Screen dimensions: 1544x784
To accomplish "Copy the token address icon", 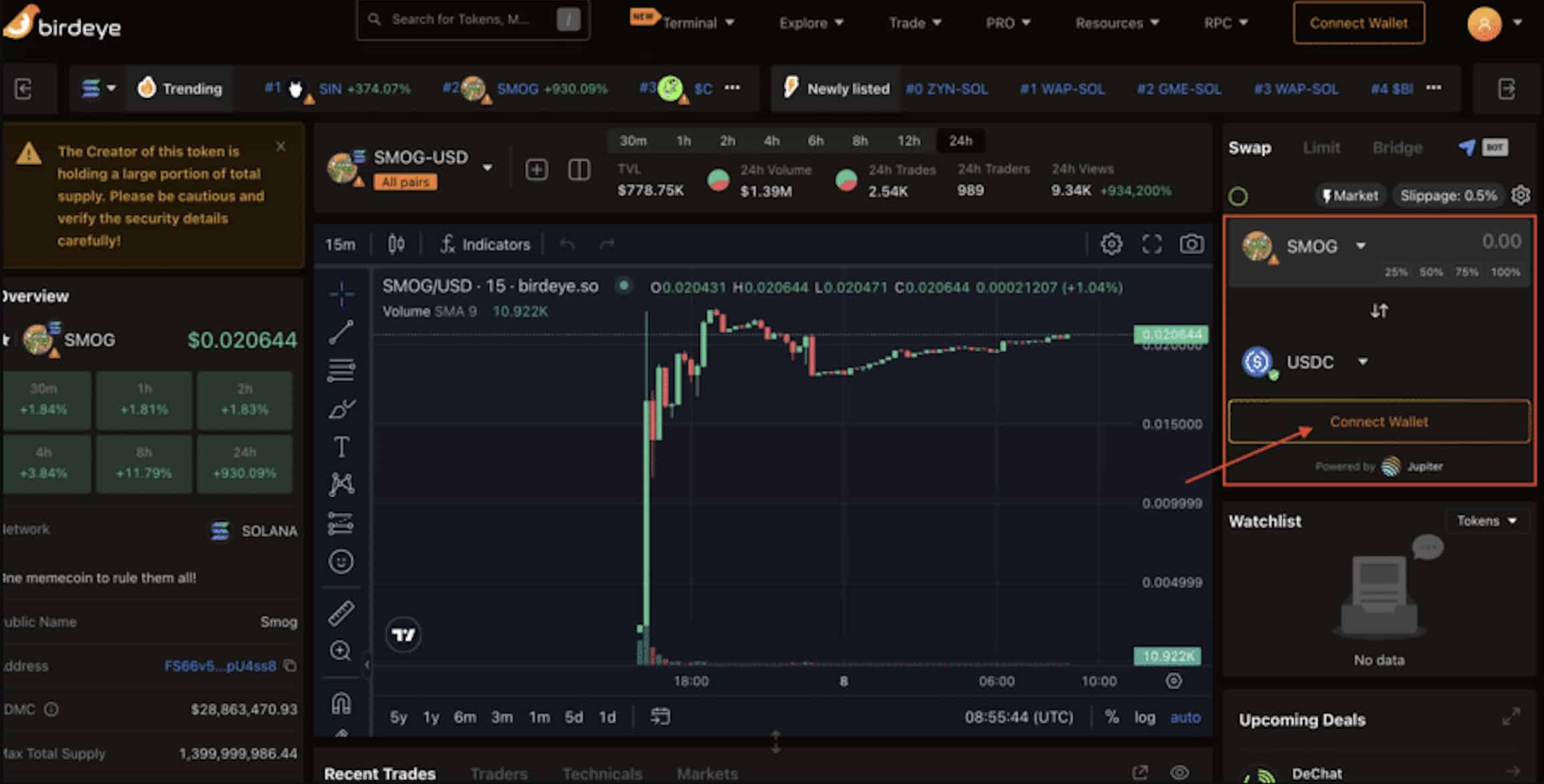I will point(290,666).
